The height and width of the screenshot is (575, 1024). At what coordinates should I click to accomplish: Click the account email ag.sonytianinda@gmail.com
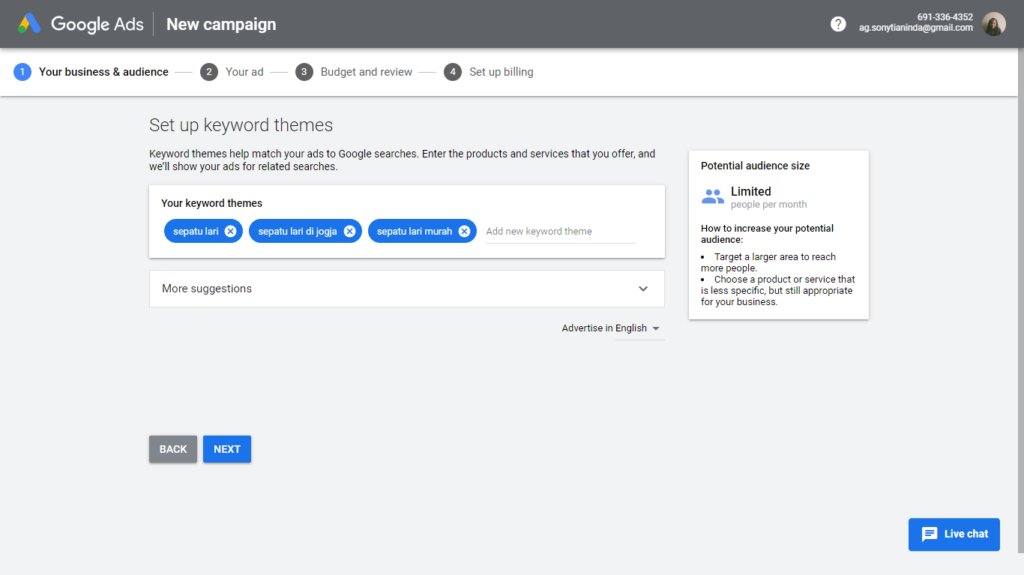click(x=915, y=28)
